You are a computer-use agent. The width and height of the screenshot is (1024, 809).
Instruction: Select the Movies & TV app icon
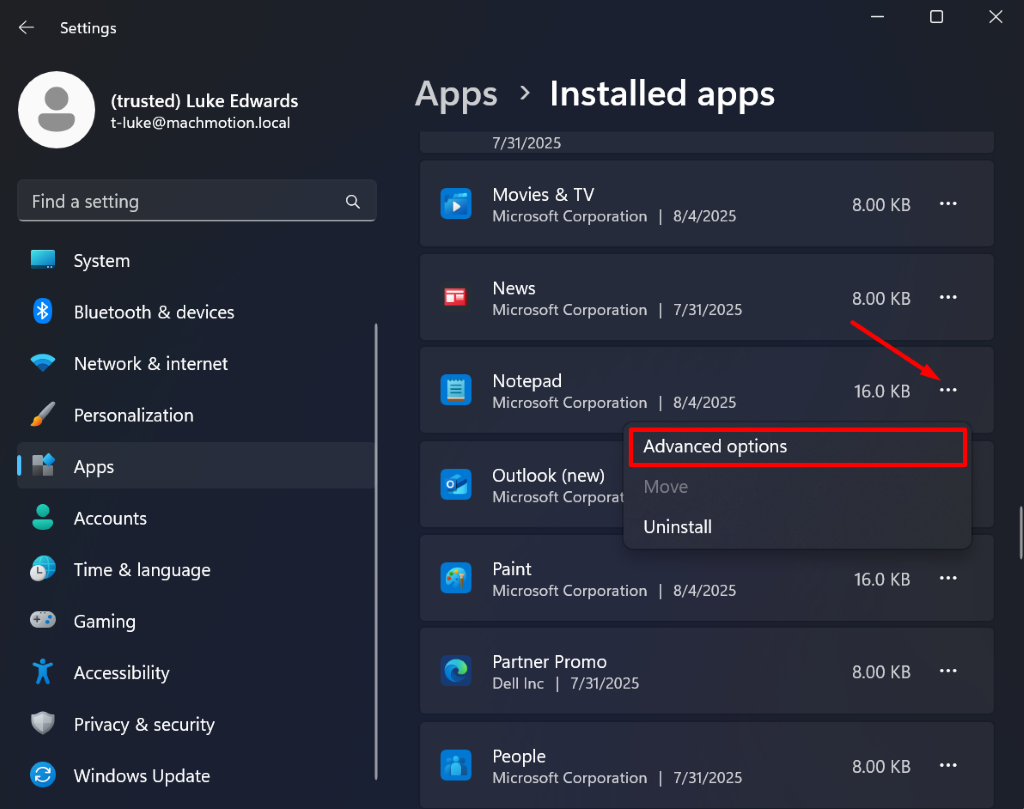(456, 204)
